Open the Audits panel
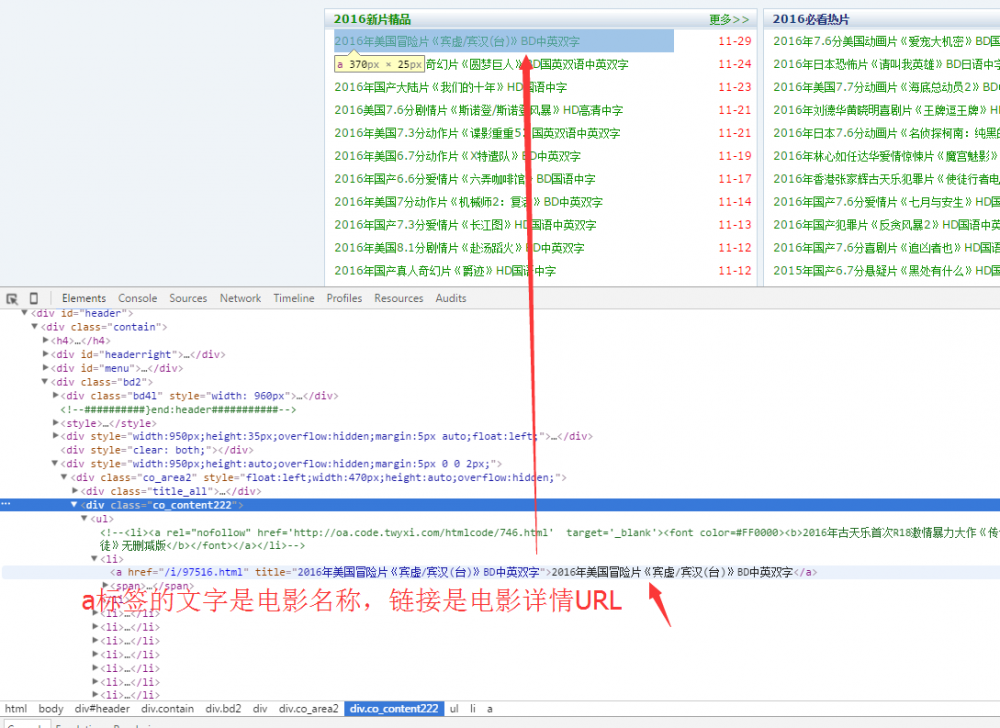 click(450, 297)
